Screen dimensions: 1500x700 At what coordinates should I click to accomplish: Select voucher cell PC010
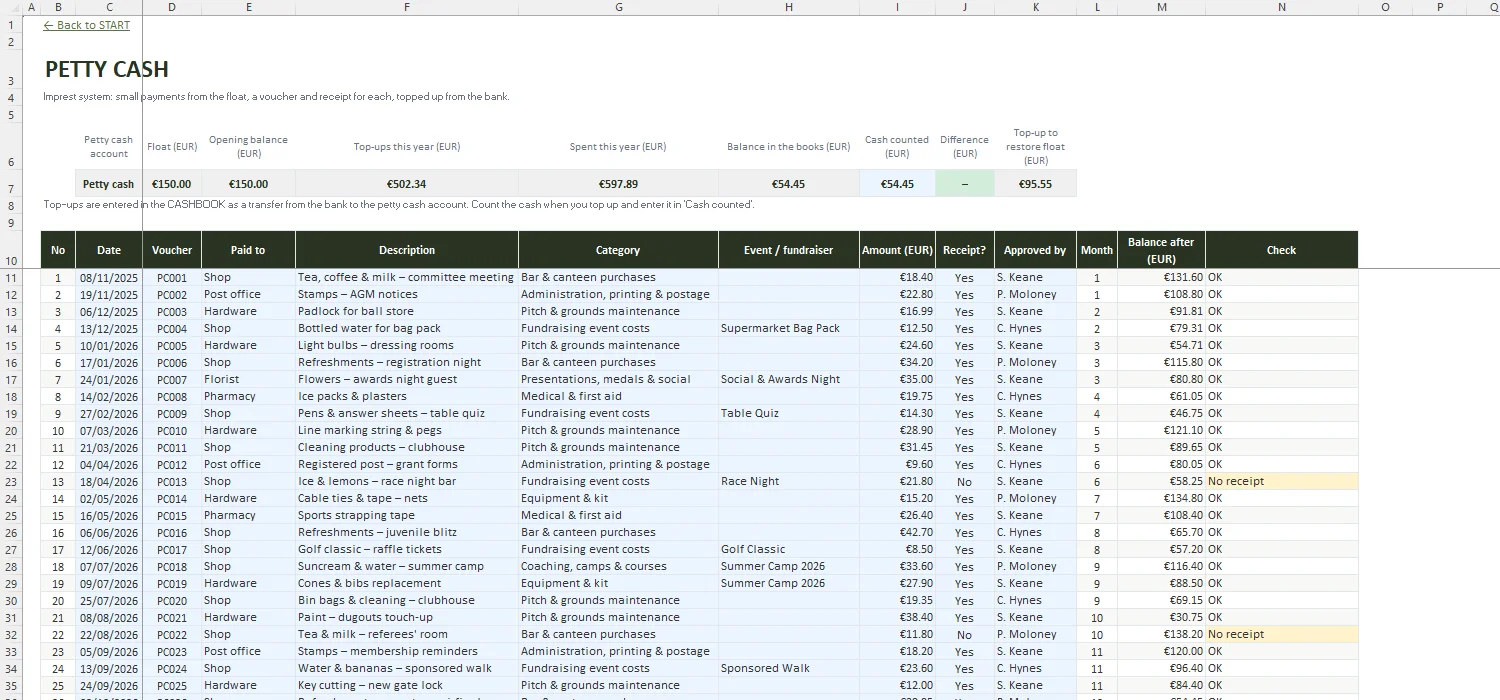[172, 430]
